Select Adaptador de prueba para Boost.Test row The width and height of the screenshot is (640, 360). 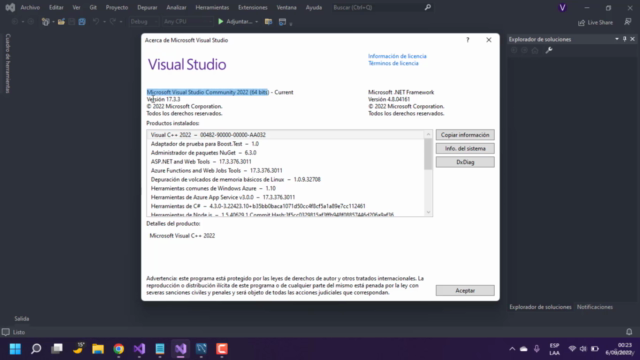pos(286,144)
